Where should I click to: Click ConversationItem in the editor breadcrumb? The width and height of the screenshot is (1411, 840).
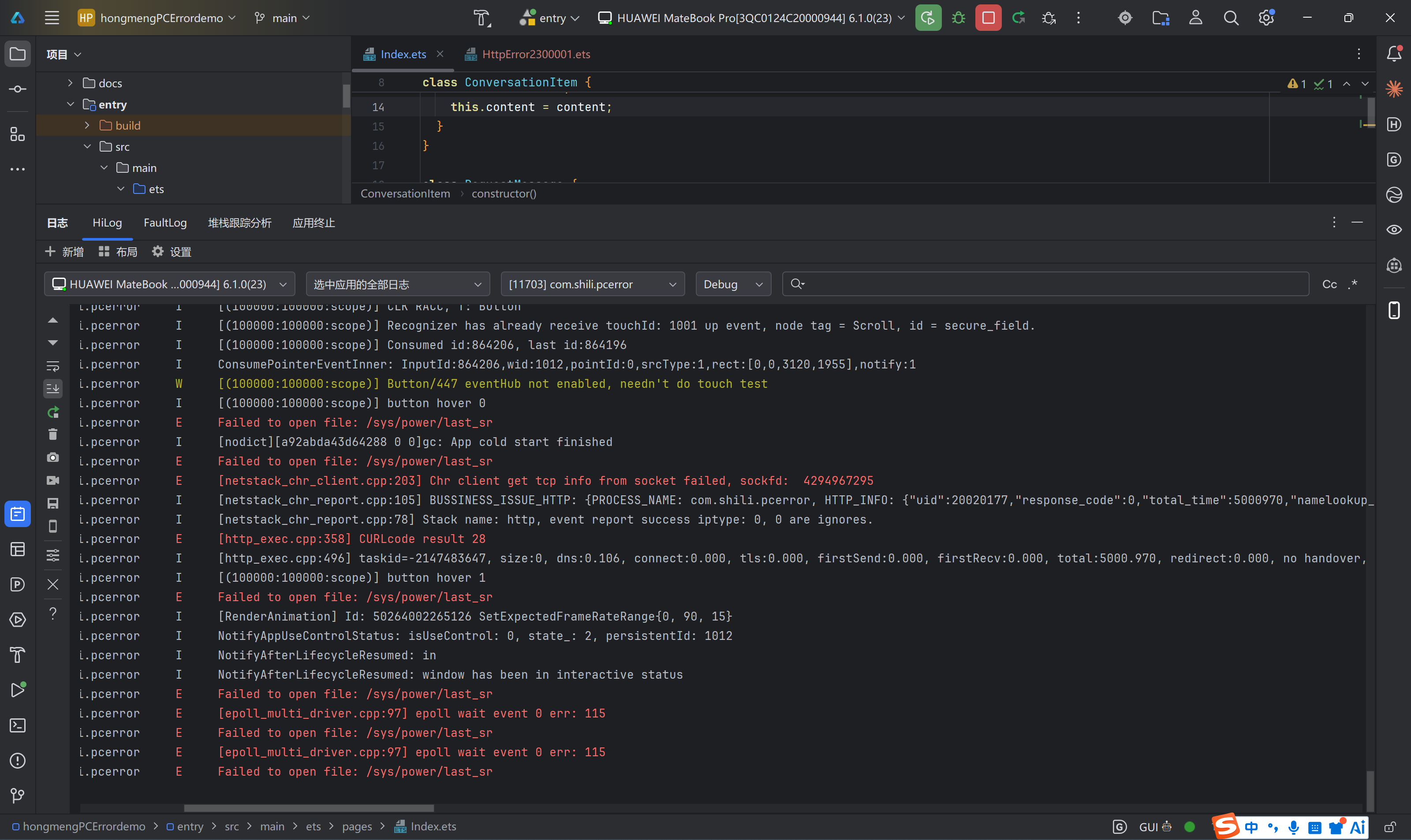405,193
